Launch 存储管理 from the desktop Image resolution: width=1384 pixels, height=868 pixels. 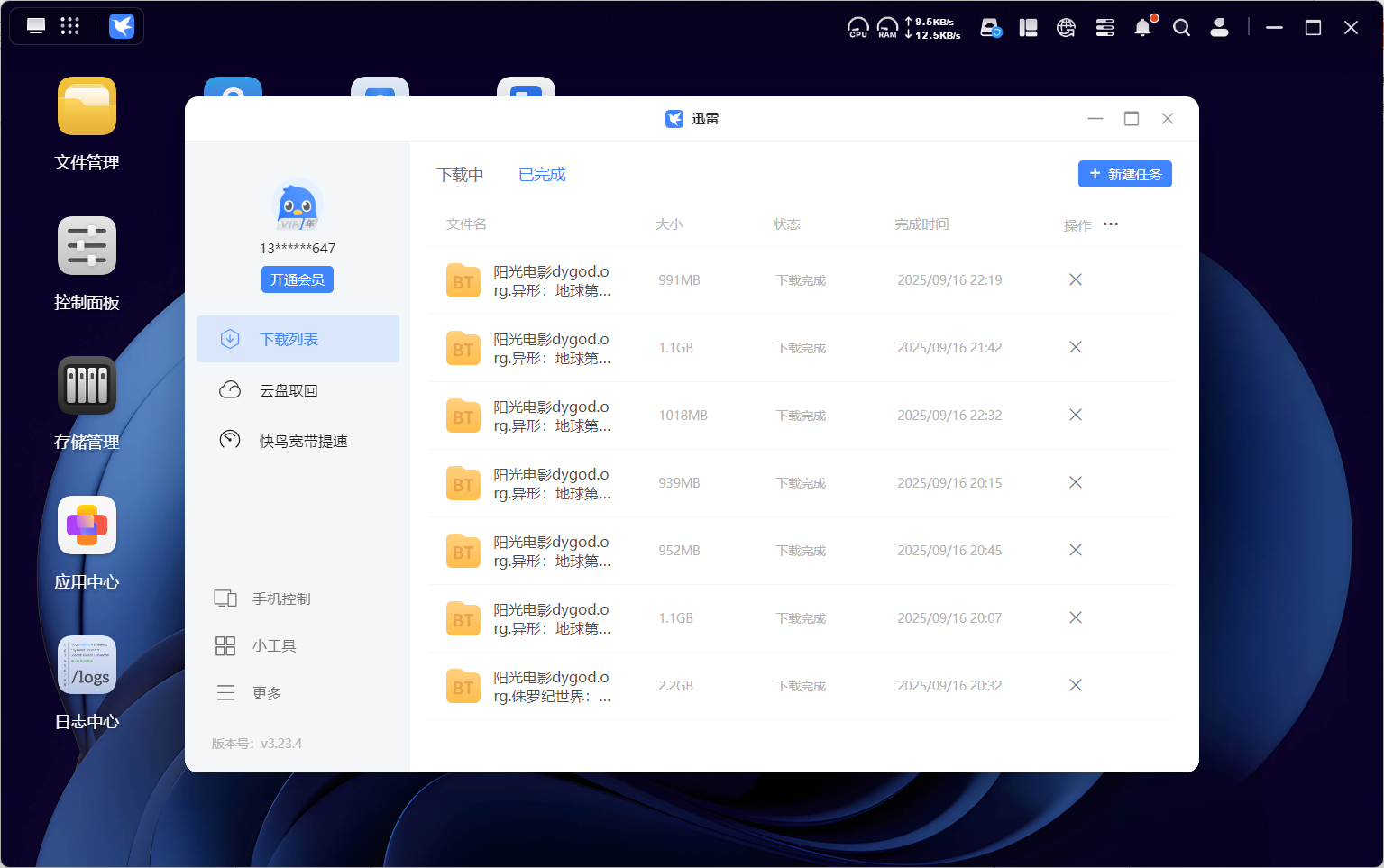(87, 386)
